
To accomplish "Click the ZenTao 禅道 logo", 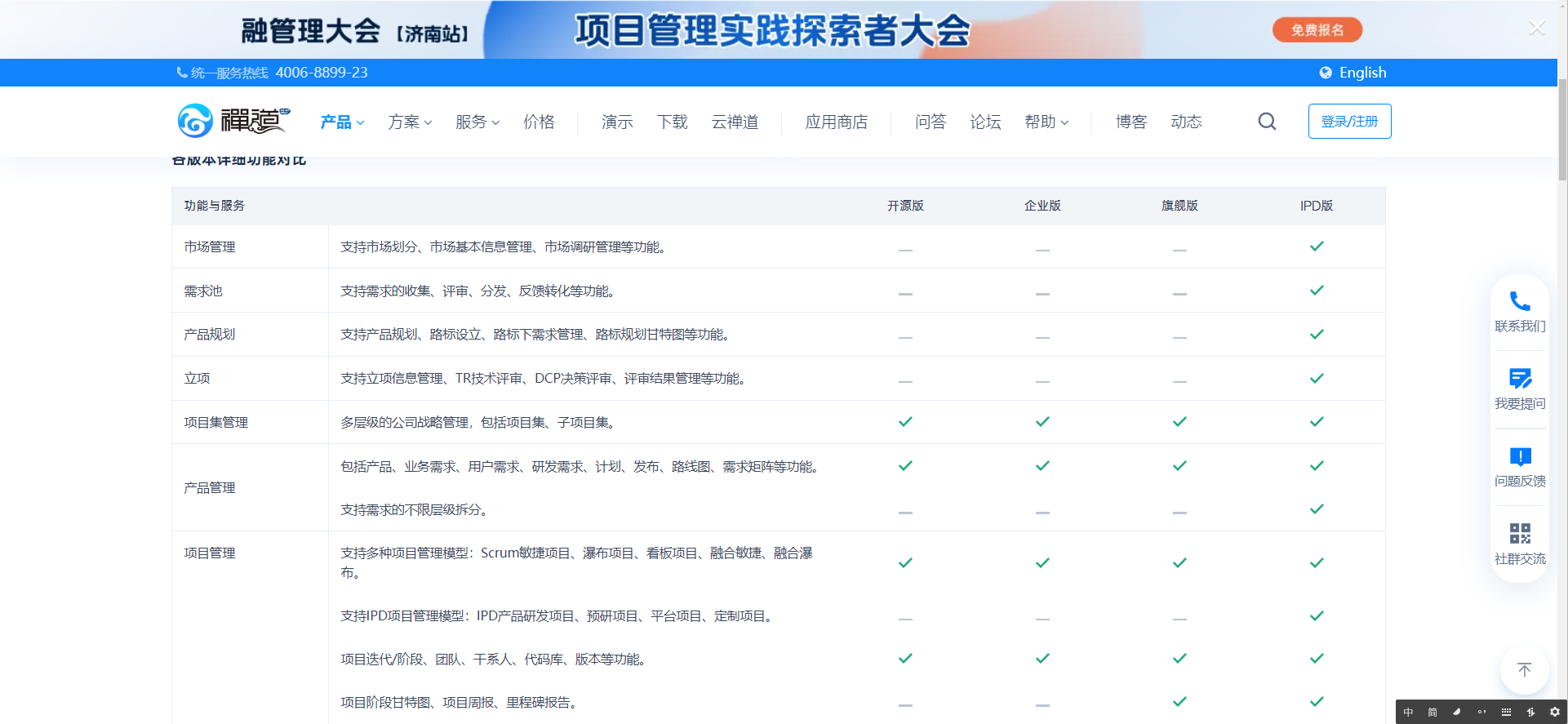I will coord(233,121).
